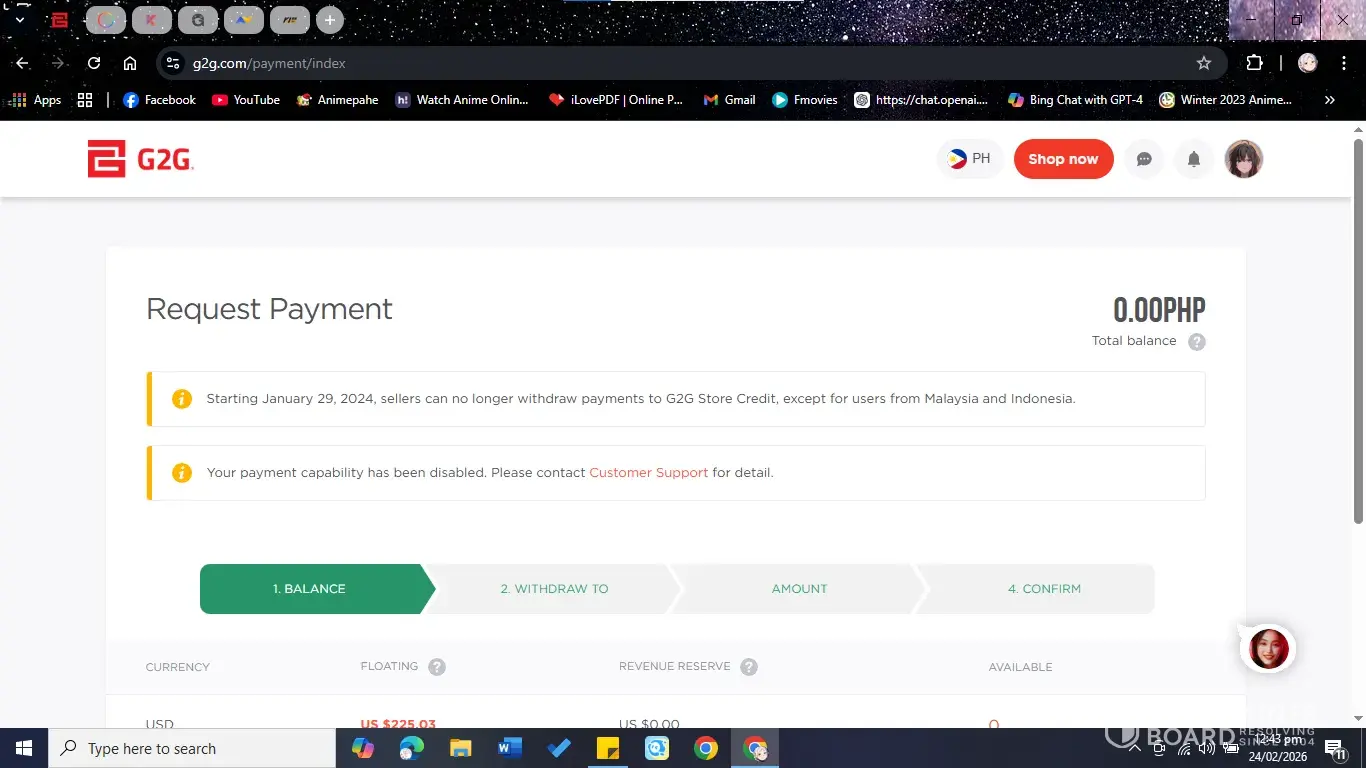The height and width of the screenshot is (768, 1366).
Task: Open the iLovePDF bookmark
Action: click(x=616, y=100)
